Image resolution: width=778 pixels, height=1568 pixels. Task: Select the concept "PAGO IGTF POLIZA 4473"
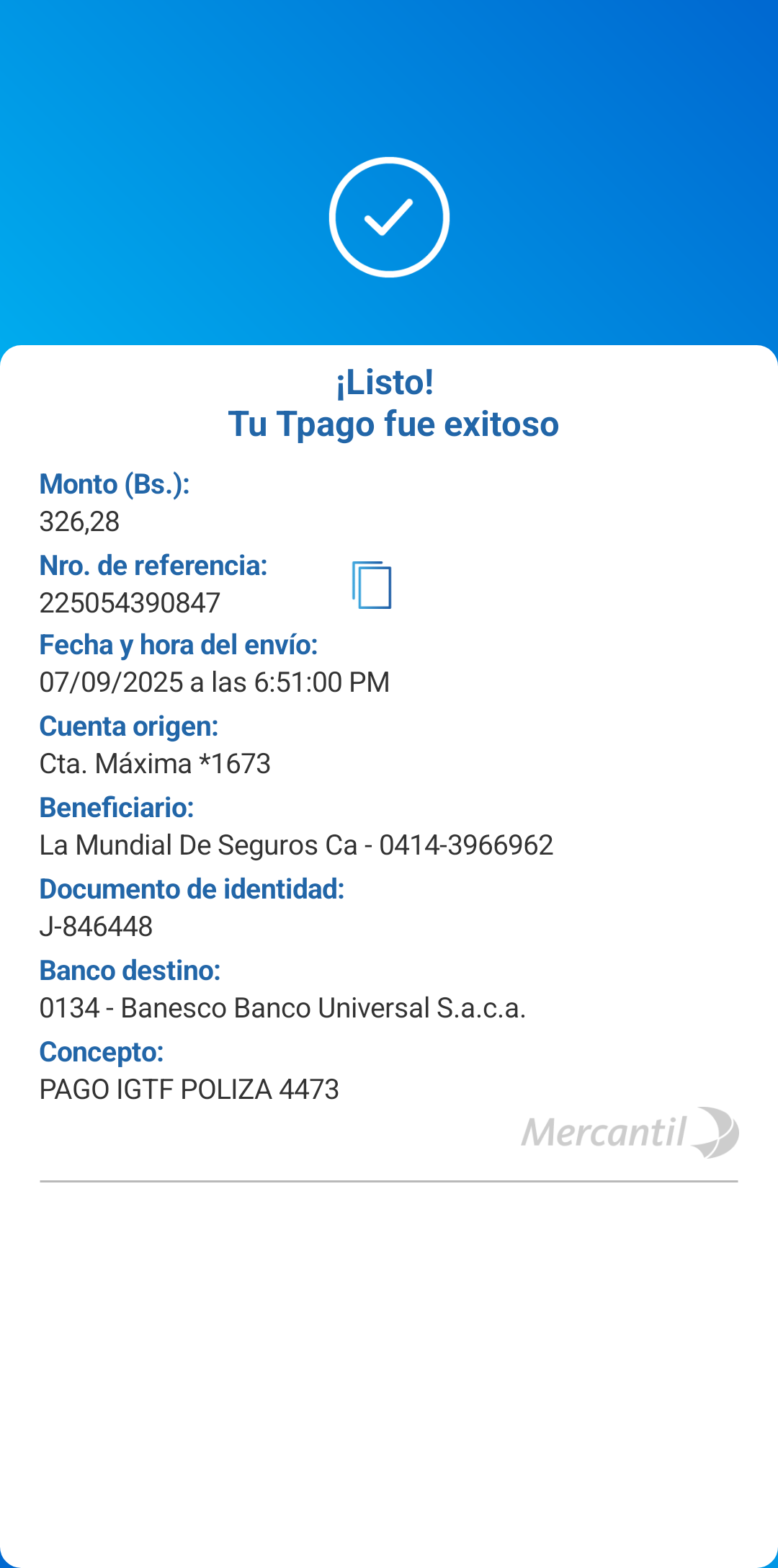pos(189,1090)
